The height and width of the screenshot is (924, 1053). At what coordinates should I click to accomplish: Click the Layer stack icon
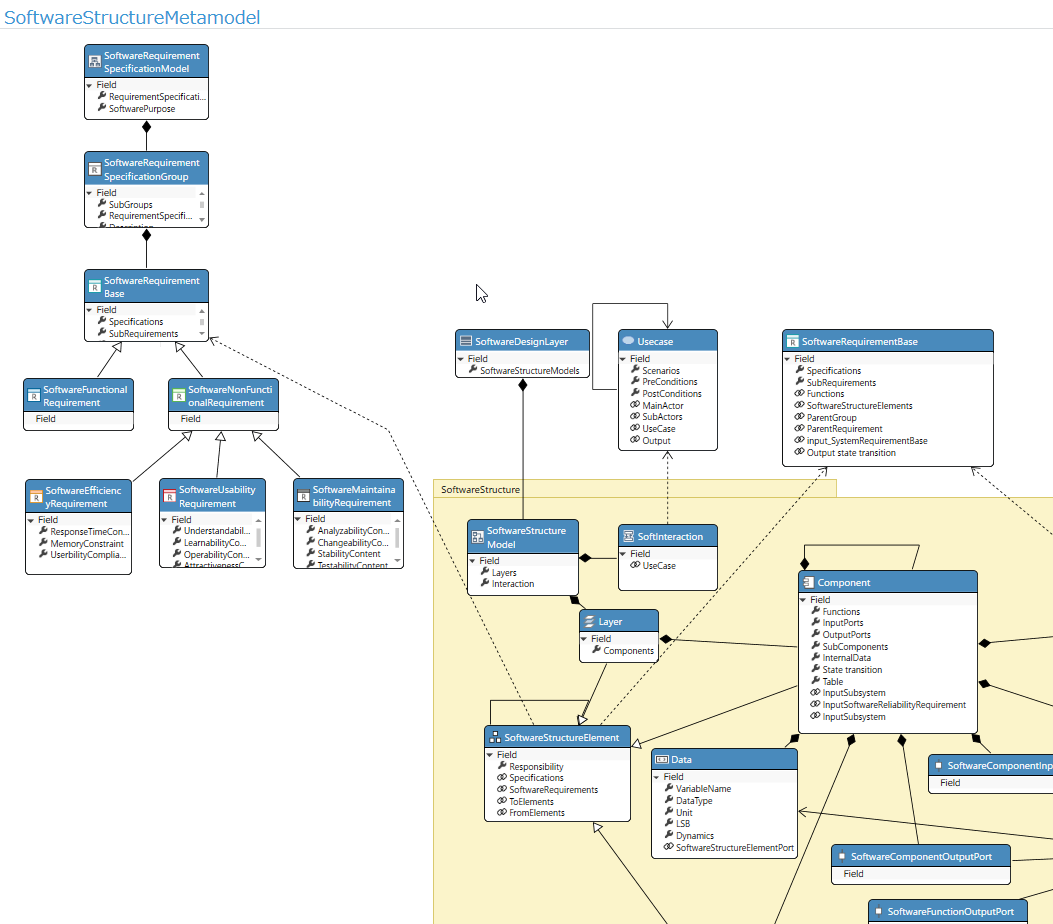(x=590, y=621)
